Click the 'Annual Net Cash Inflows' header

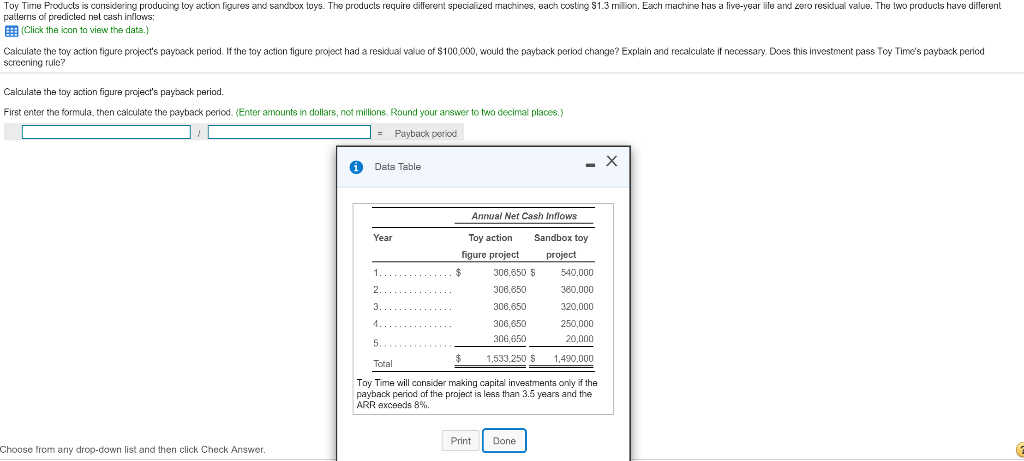click(524, 216)
